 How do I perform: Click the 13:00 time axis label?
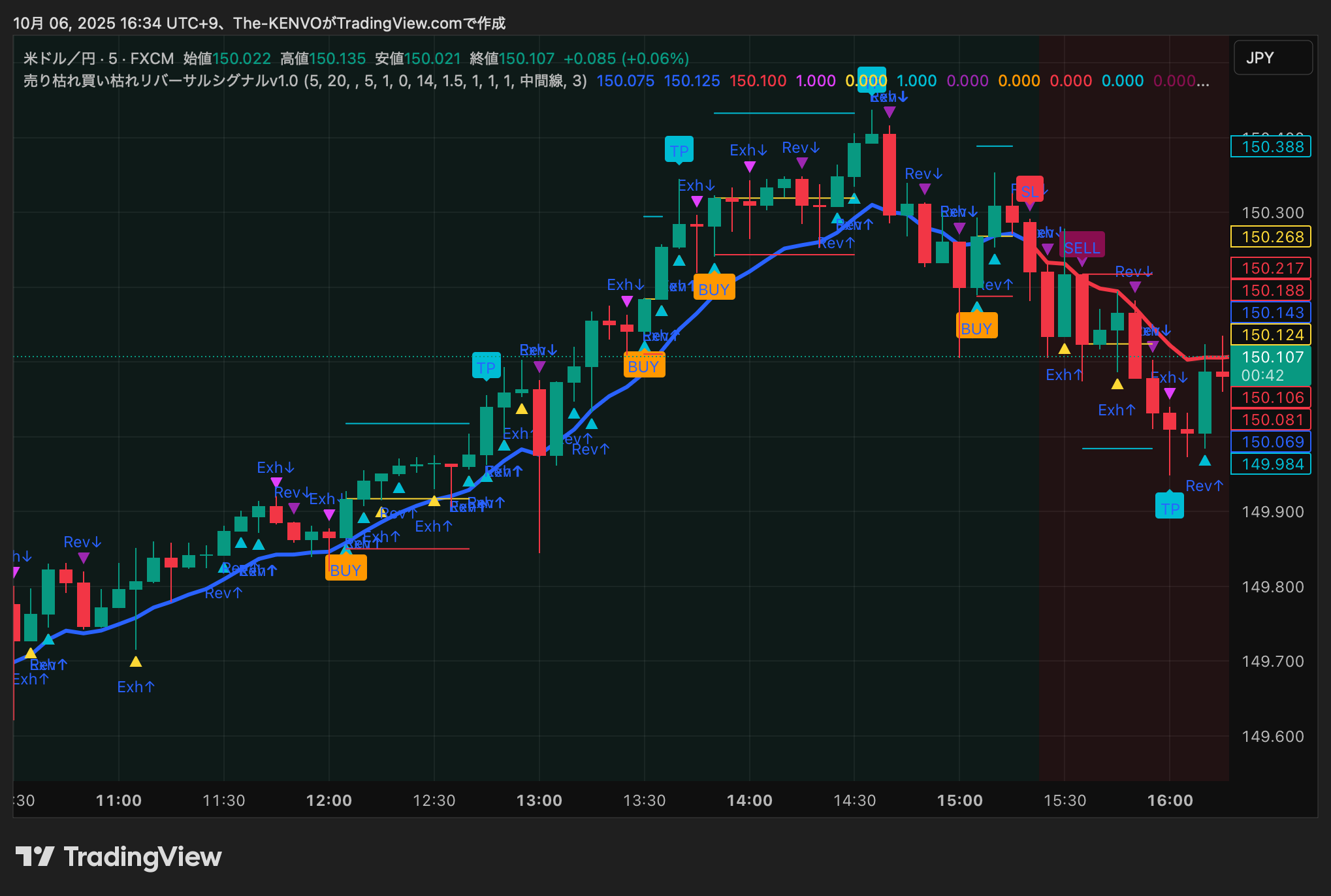pos(539,800)
